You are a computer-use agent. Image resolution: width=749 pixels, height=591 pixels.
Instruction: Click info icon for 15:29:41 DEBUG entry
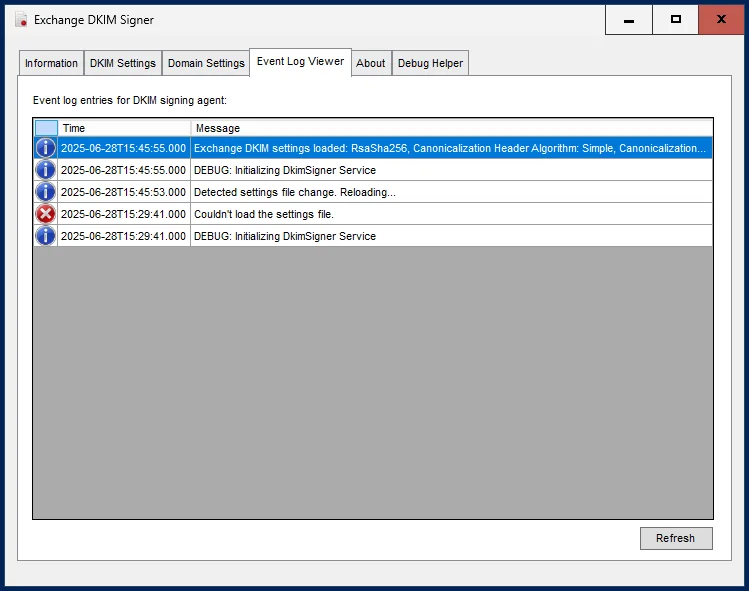46,236
